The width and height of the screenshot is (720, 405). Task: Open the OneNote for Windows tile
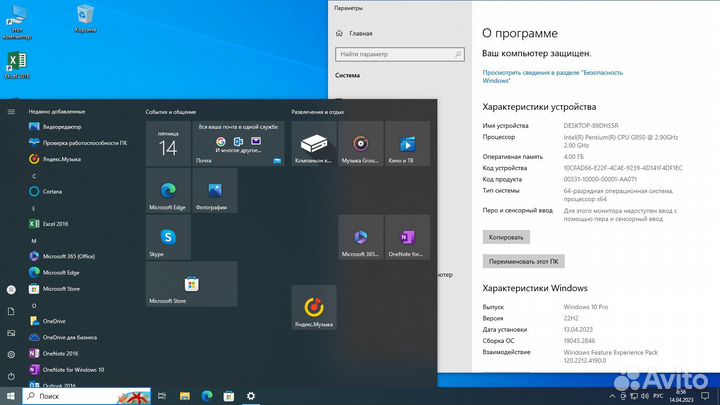pyautogui.click(x=408, y=237)
